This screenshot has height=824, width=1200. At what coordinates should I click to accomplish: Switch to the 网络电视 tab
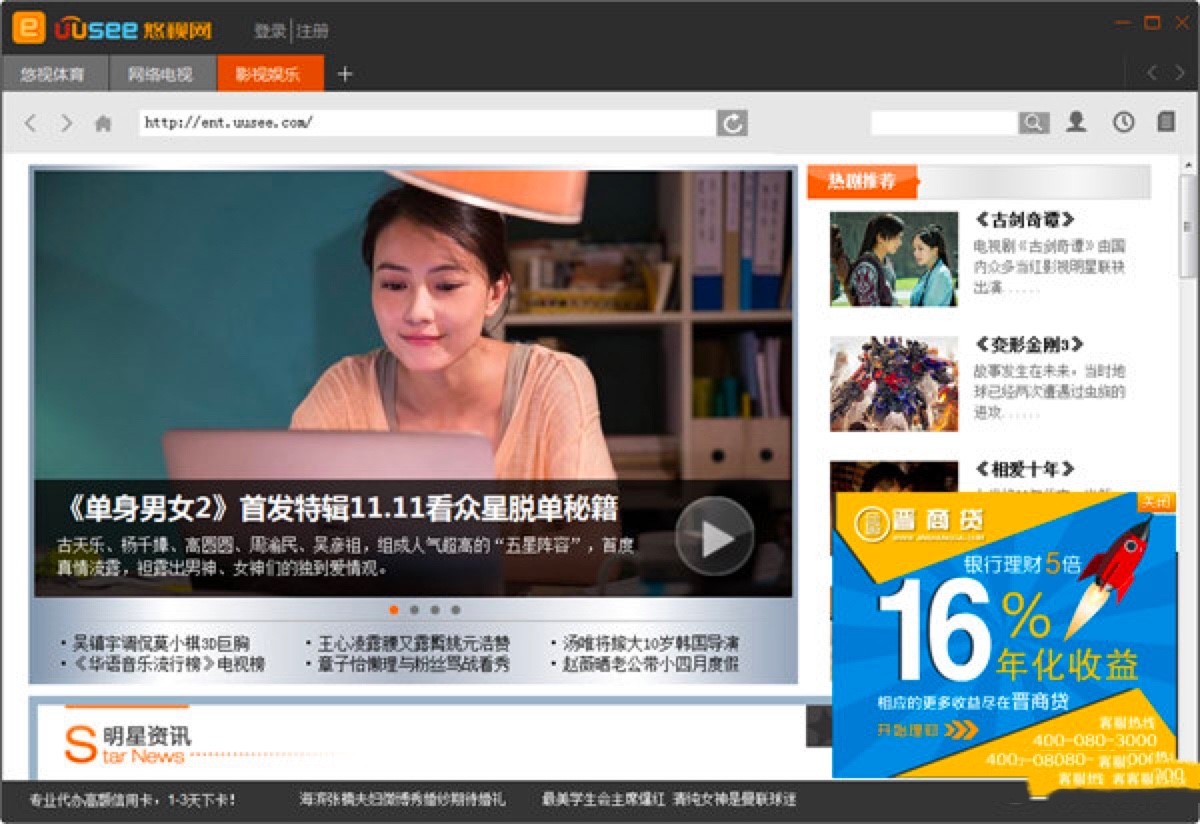(160, 74)
